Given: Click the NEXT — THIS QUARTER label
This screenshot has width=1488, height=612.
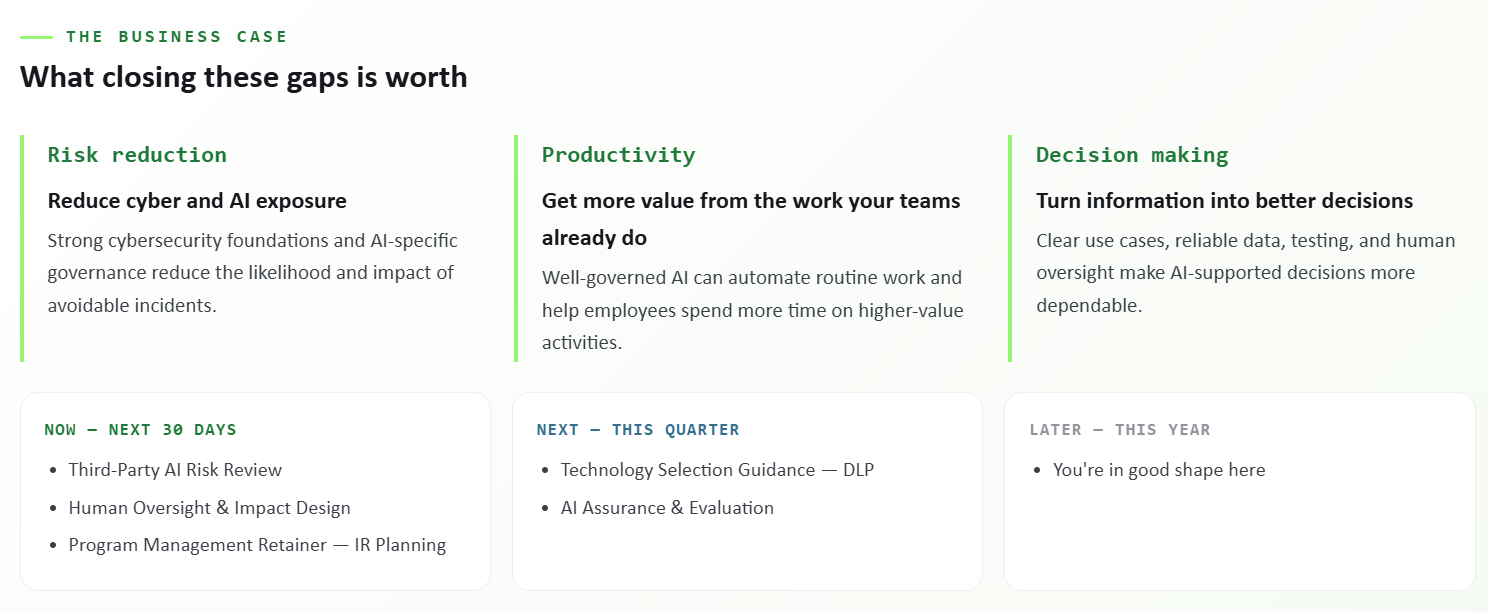Looking at the screenshot, I should tap(638, 430).
